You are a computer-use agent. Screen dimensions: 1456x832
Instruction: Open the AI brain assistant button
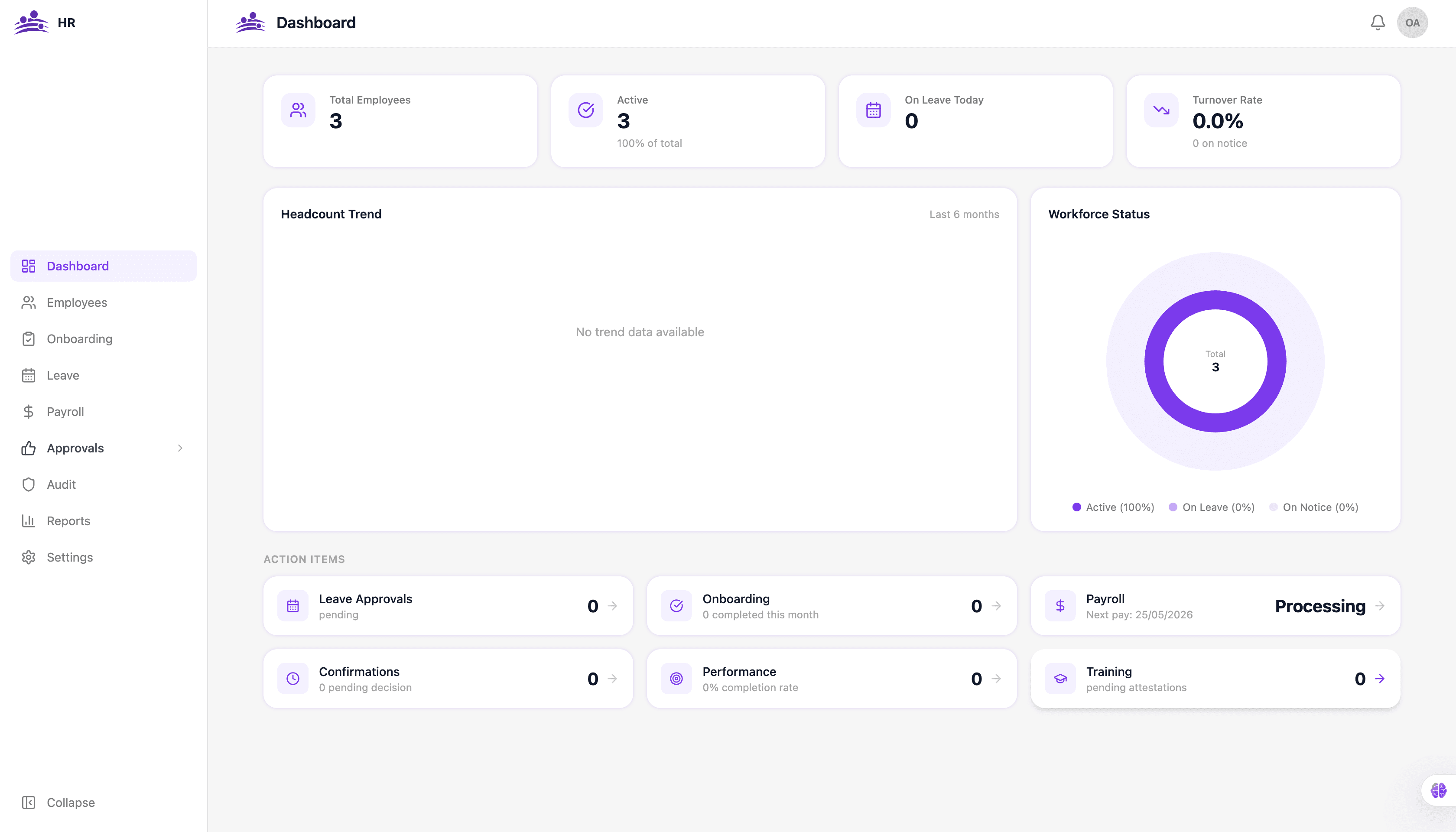[1438, 790]
